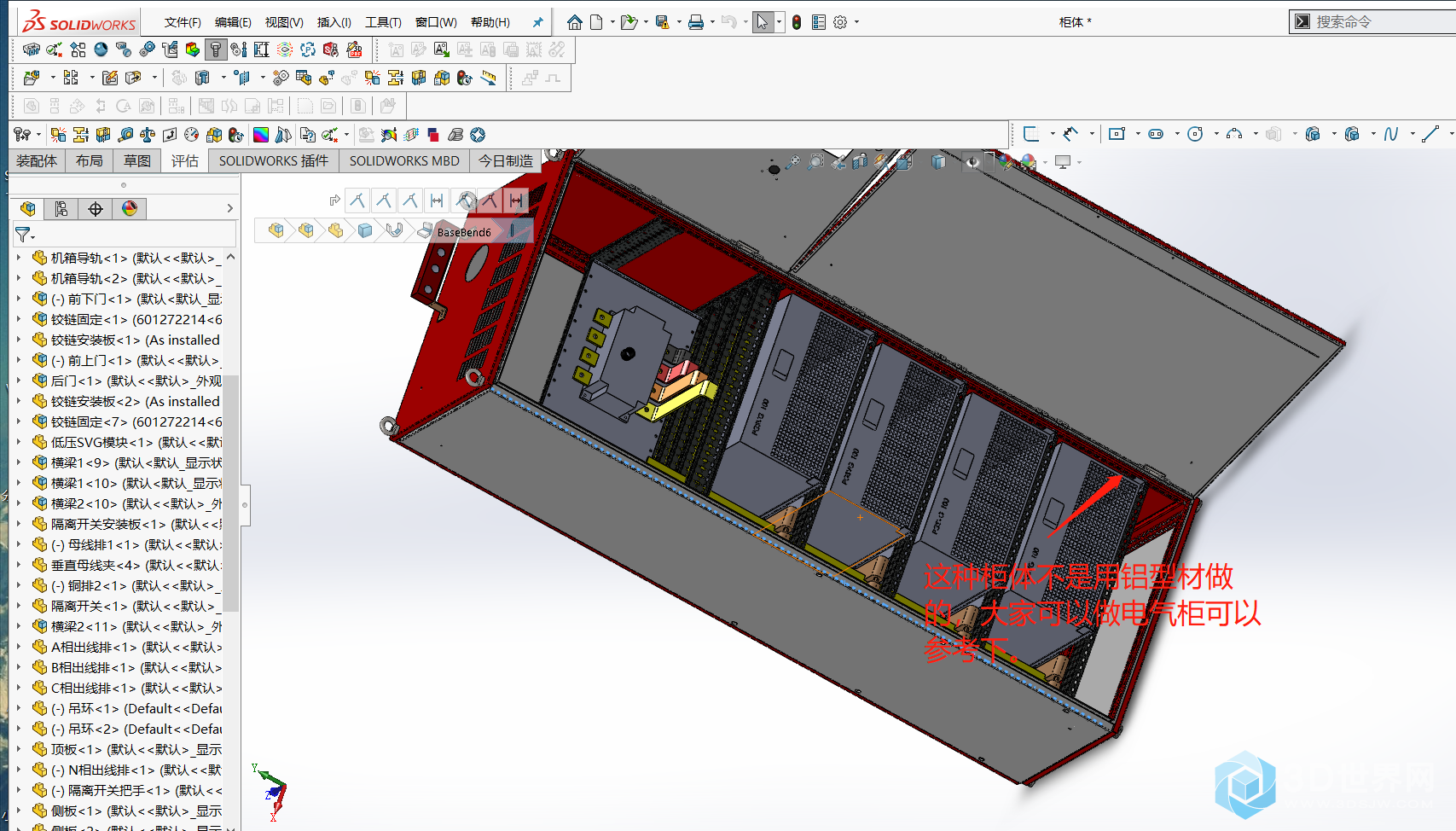Click the Toolbox bolt icon in the add-ins row
This screenshot has width=1456, height=831.
(216, 49)
